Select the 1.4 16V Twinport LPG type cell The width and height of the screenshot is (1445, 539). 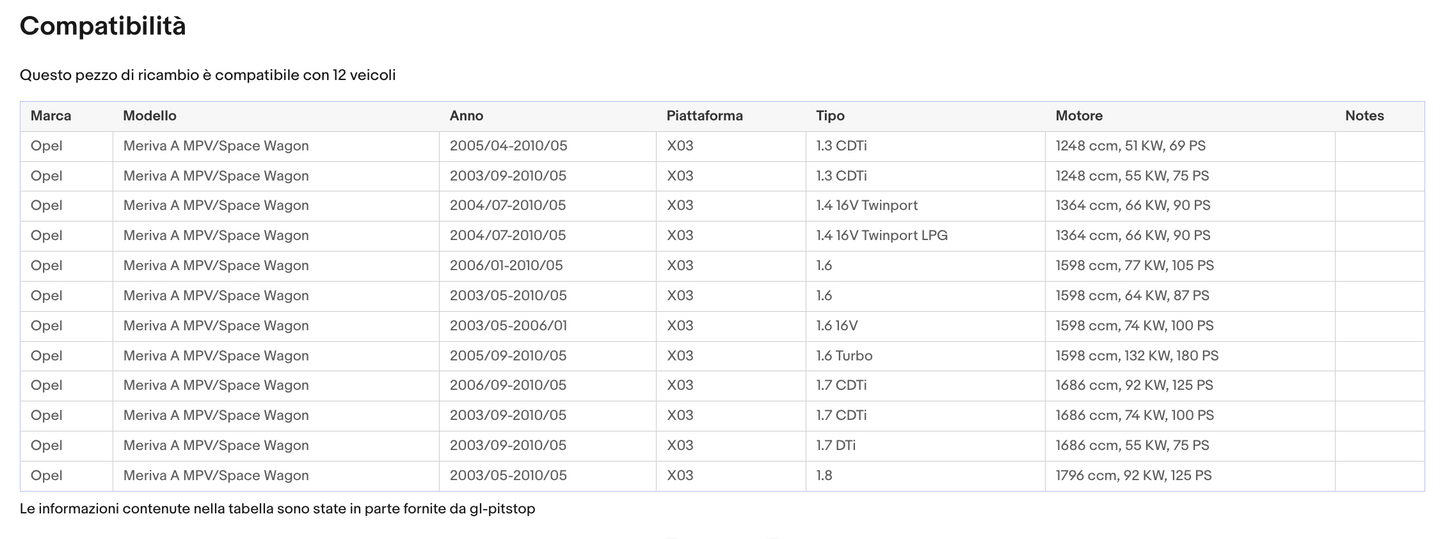881,236
